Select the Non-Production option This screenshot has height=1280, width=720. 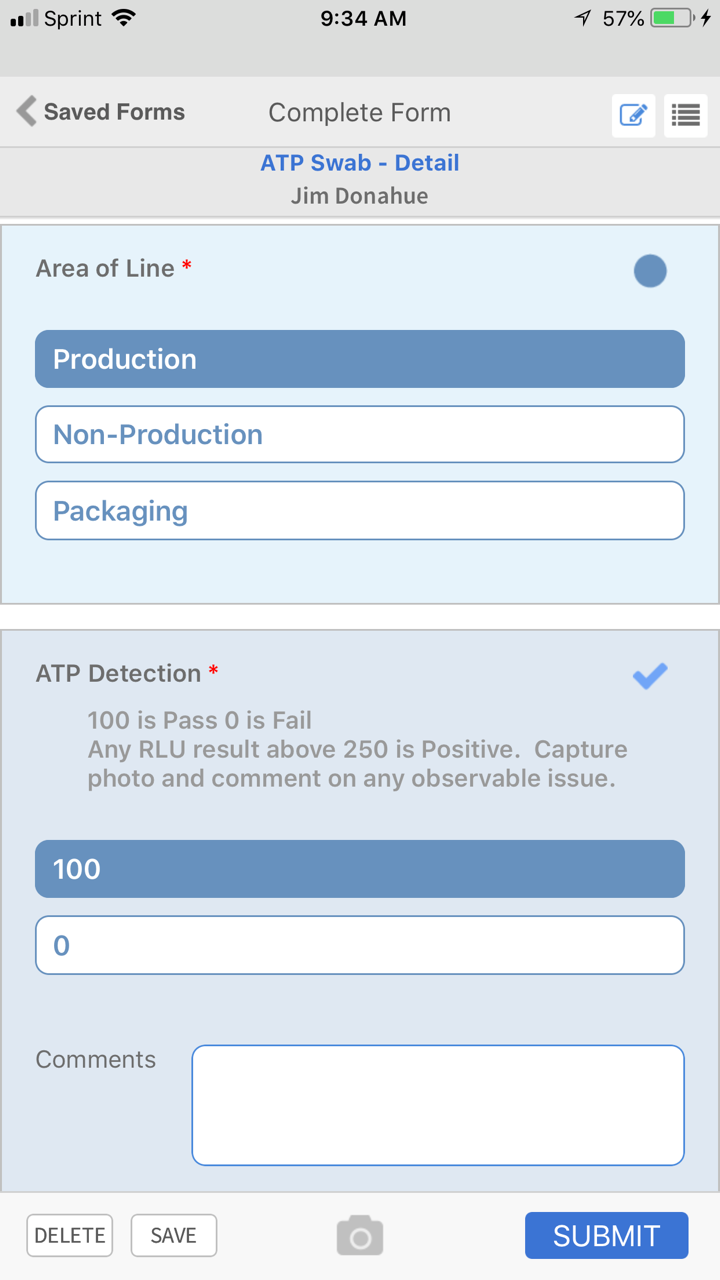pyautogui.click(x=360, y=434)
